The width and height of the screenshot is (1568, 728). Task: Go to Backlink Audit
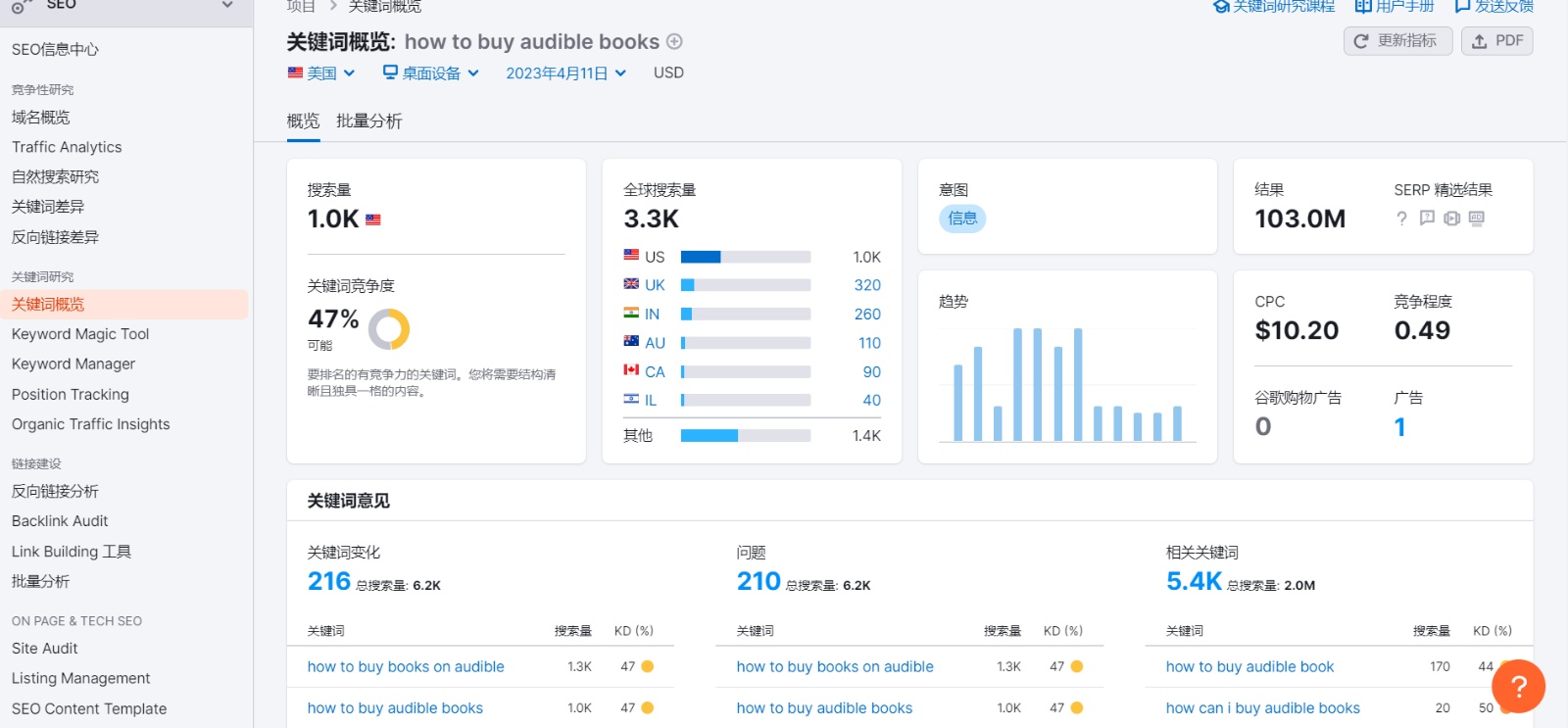click(60, 521)
